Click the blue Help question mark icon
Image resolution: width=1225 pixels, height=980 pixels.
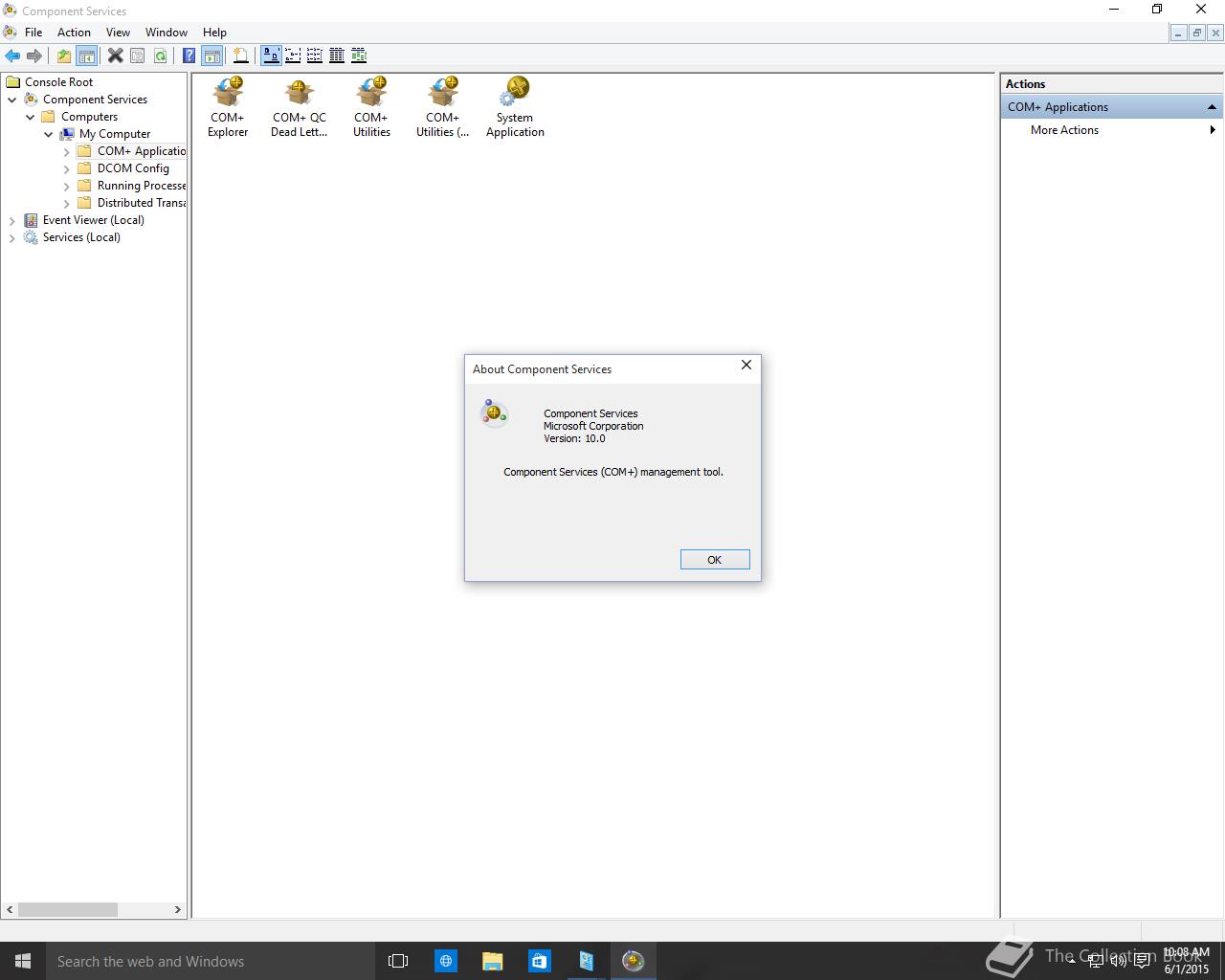[x=189, y=56]
